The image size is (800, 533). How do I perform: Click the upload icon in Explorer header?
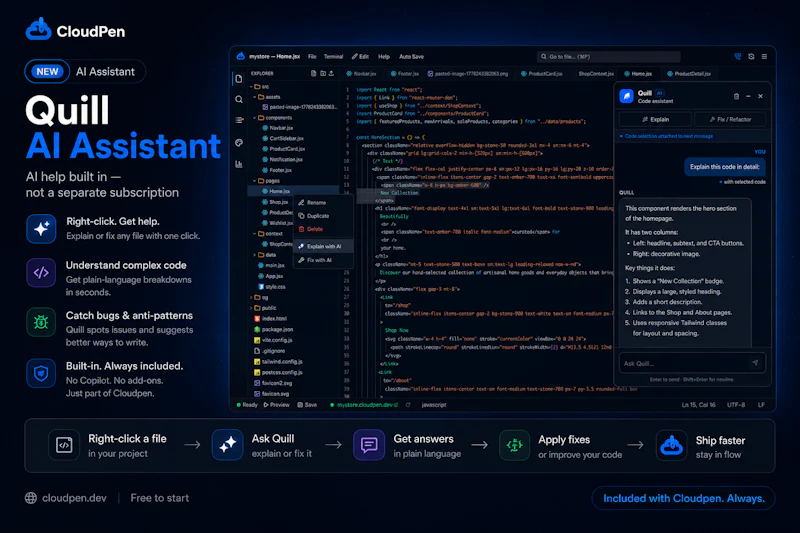pos(331,73)
